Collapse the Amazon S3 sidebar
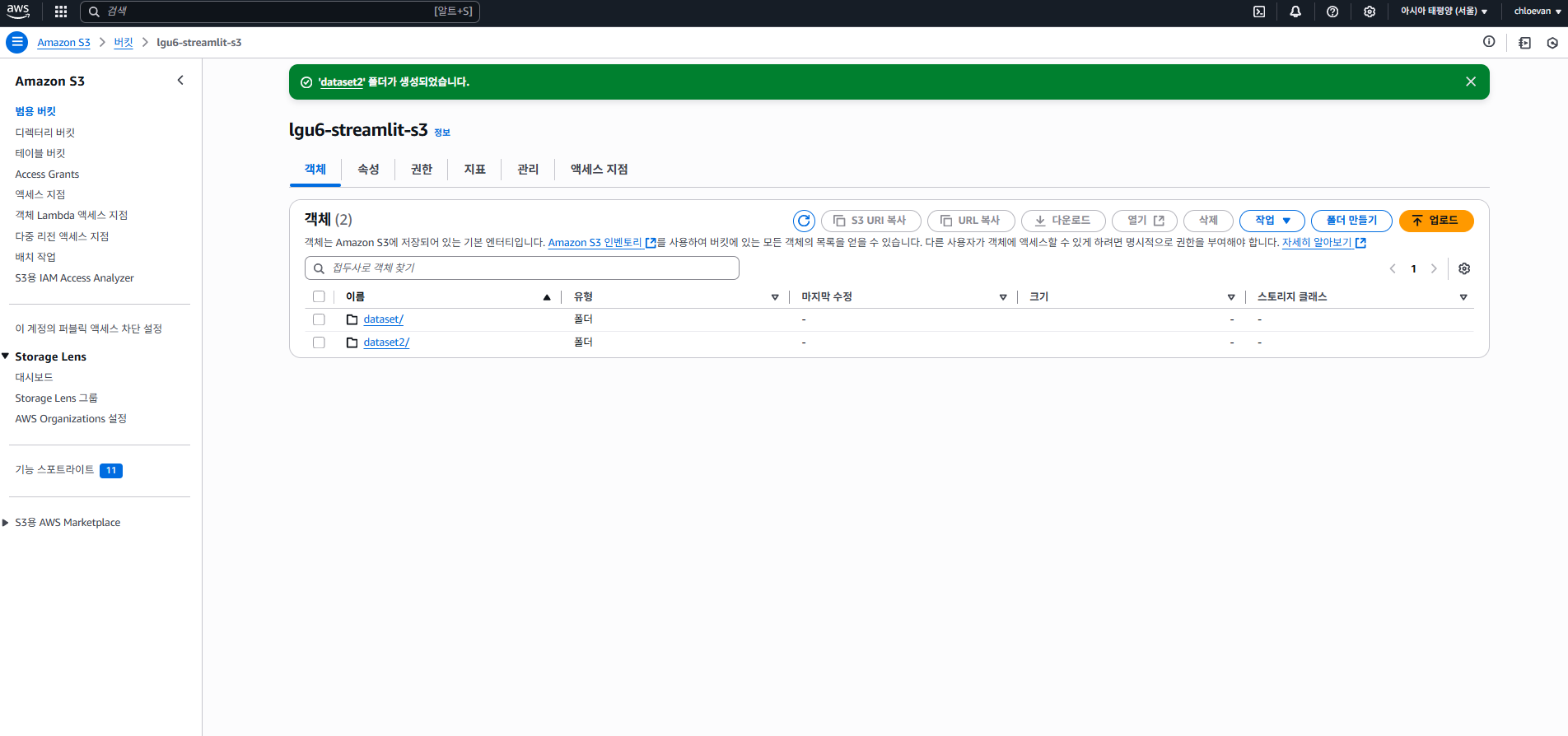This screenshot has width=1568, height=736. 180,80
